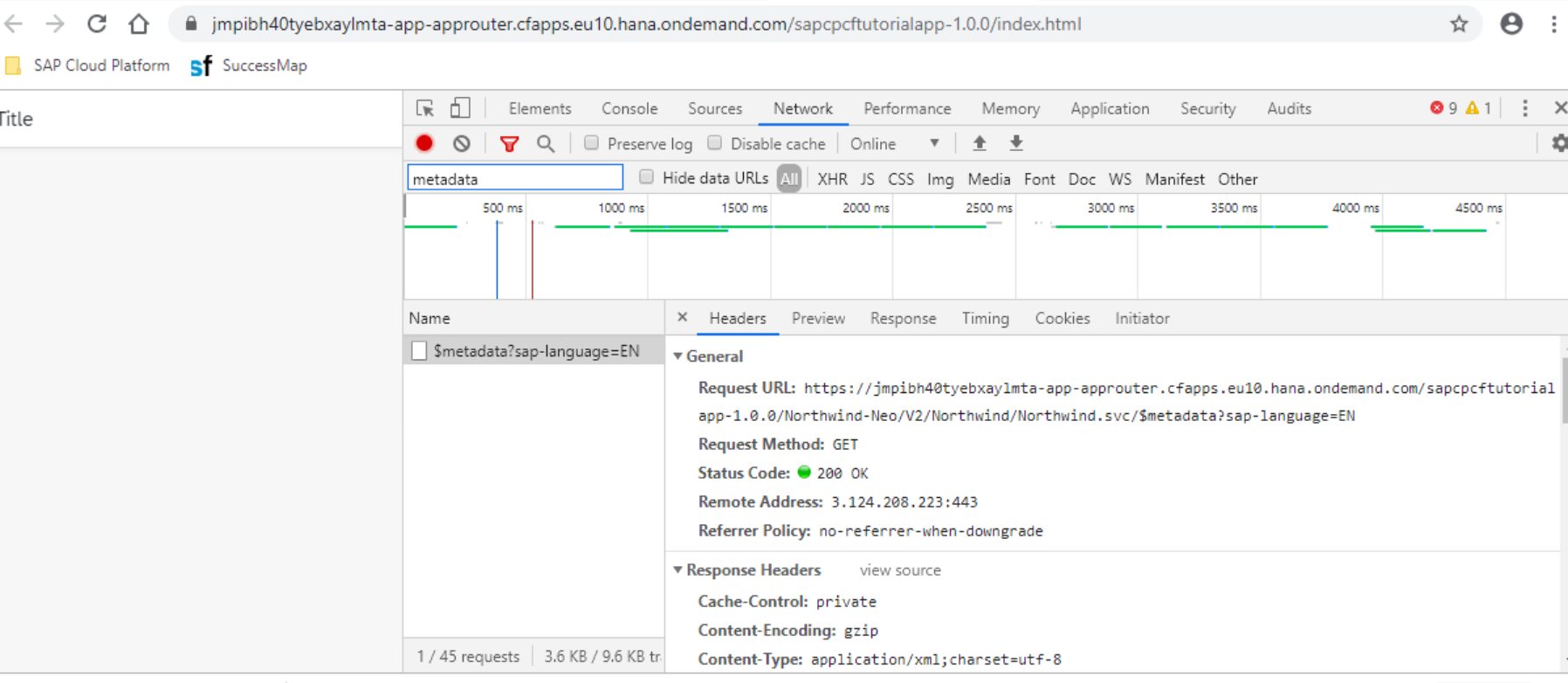Export HAR with the download arrow
Screen dimensions: 1568x683
pos(1016,143)
